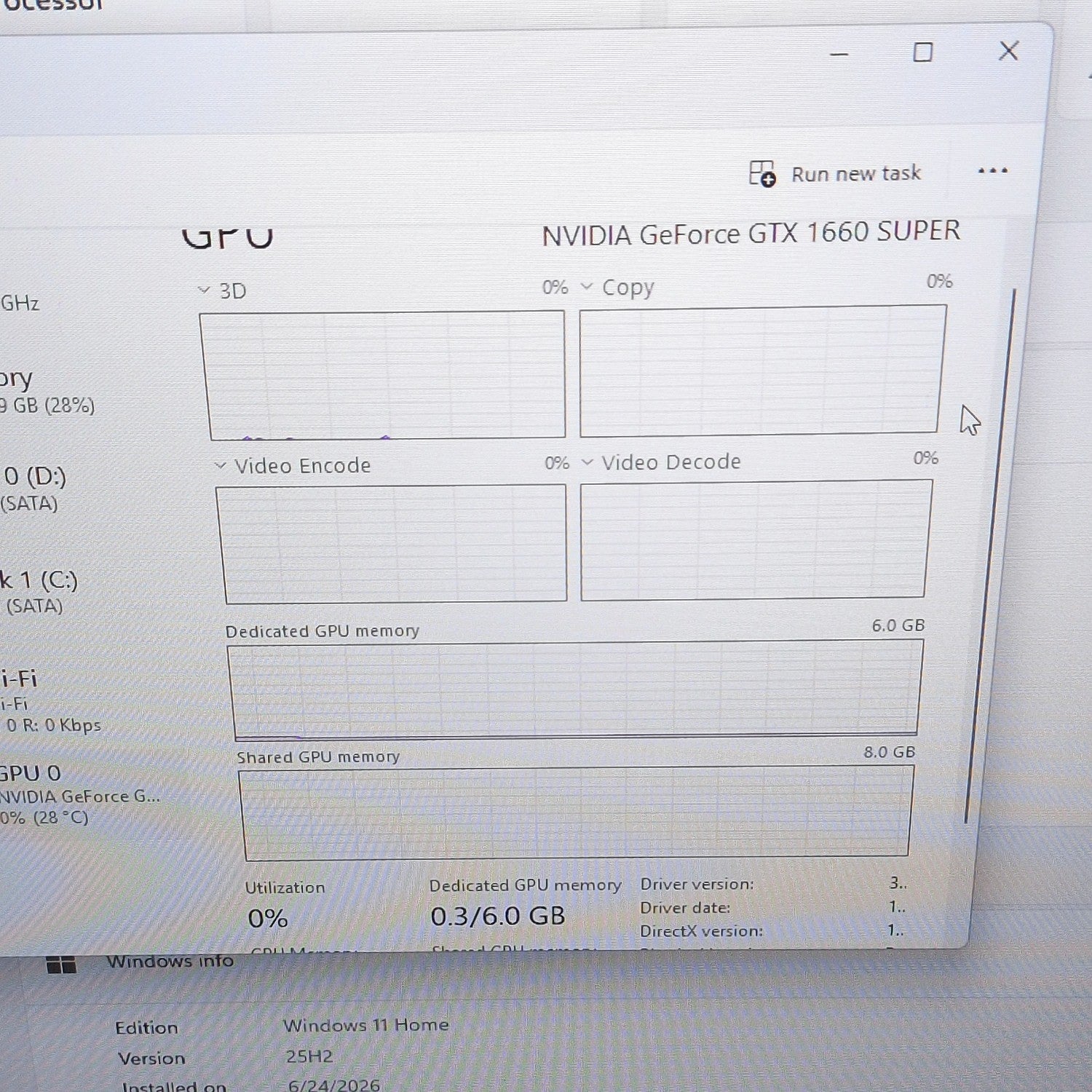Click the DirectX version label

(701, 931)
